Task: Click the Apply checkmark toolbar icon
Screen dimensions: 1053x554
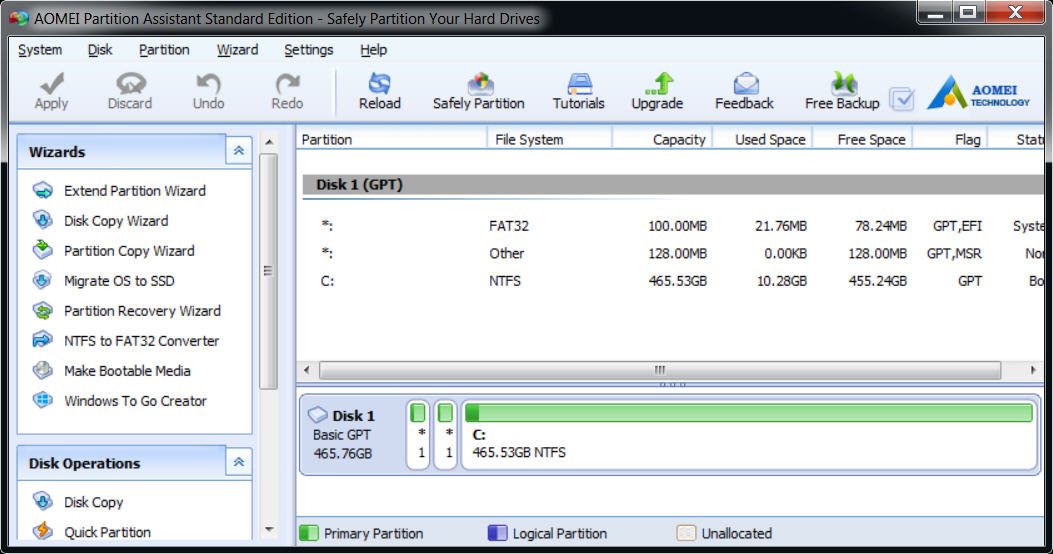Action: [52, 84]
